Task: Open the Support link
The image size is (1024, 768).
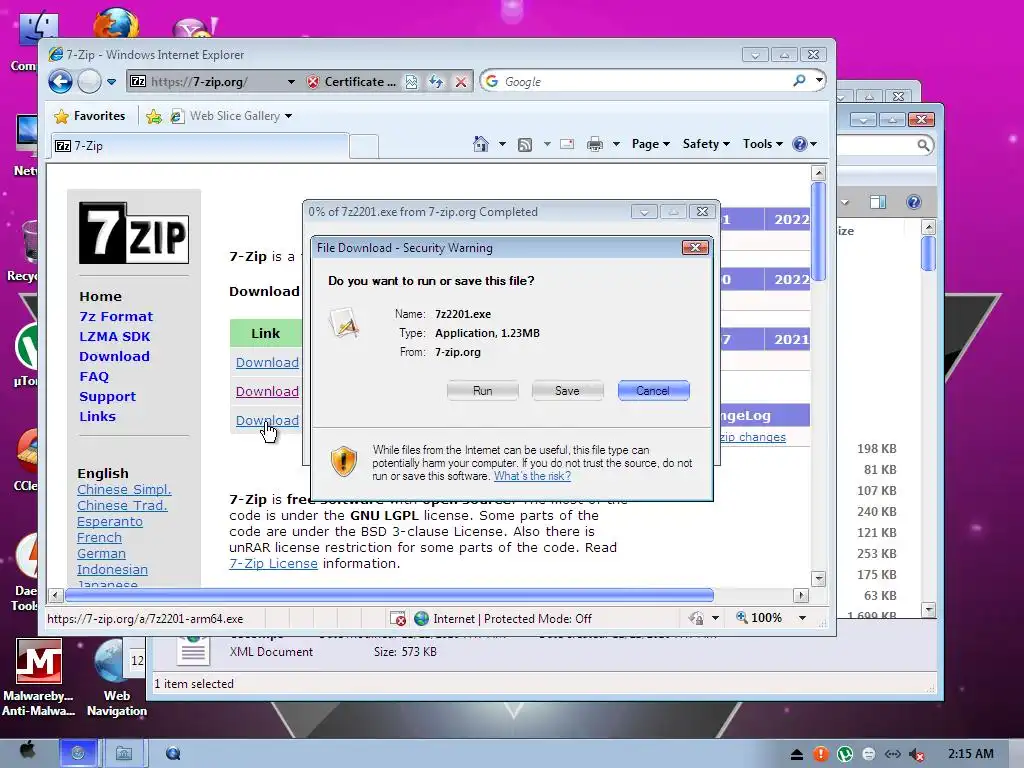Action: [x=108, y=397]
